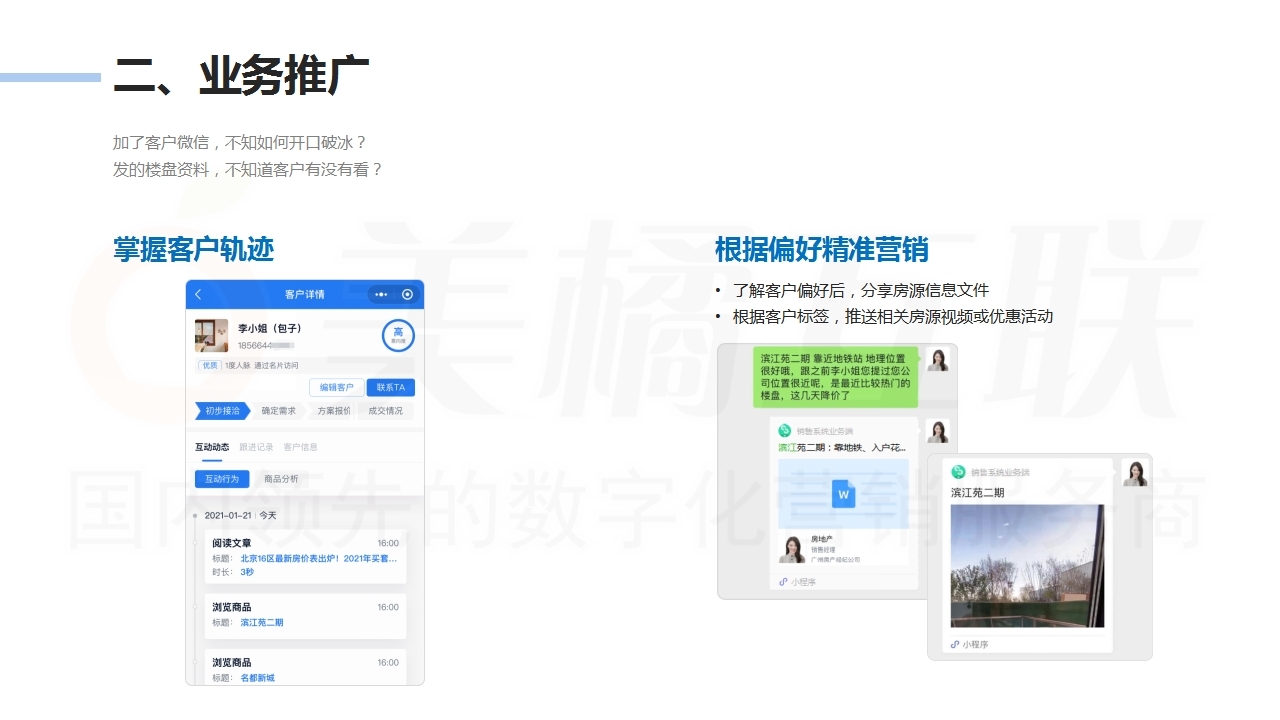Select the 互动行为 filter pill
Image resolution: width=1280 pixels, height=720 pixels.
click(222, 479)
